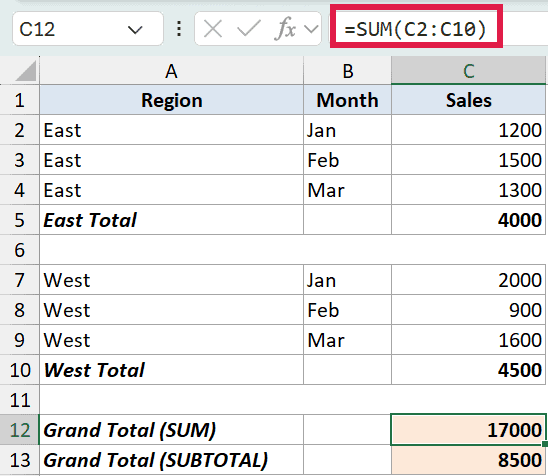548x476 pixels.
Task: Expand the fx function dropdown arrow
Action: 311,29
